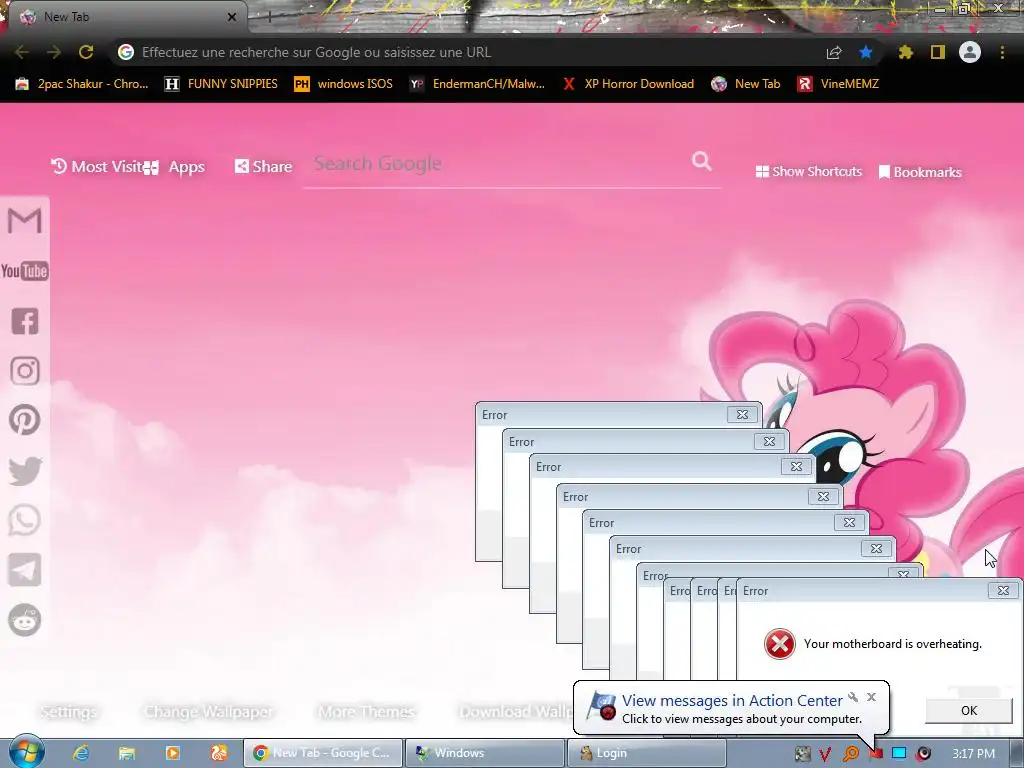
Task: Open Telegram icon in the sidebar
Action: [x=25, y=569]
